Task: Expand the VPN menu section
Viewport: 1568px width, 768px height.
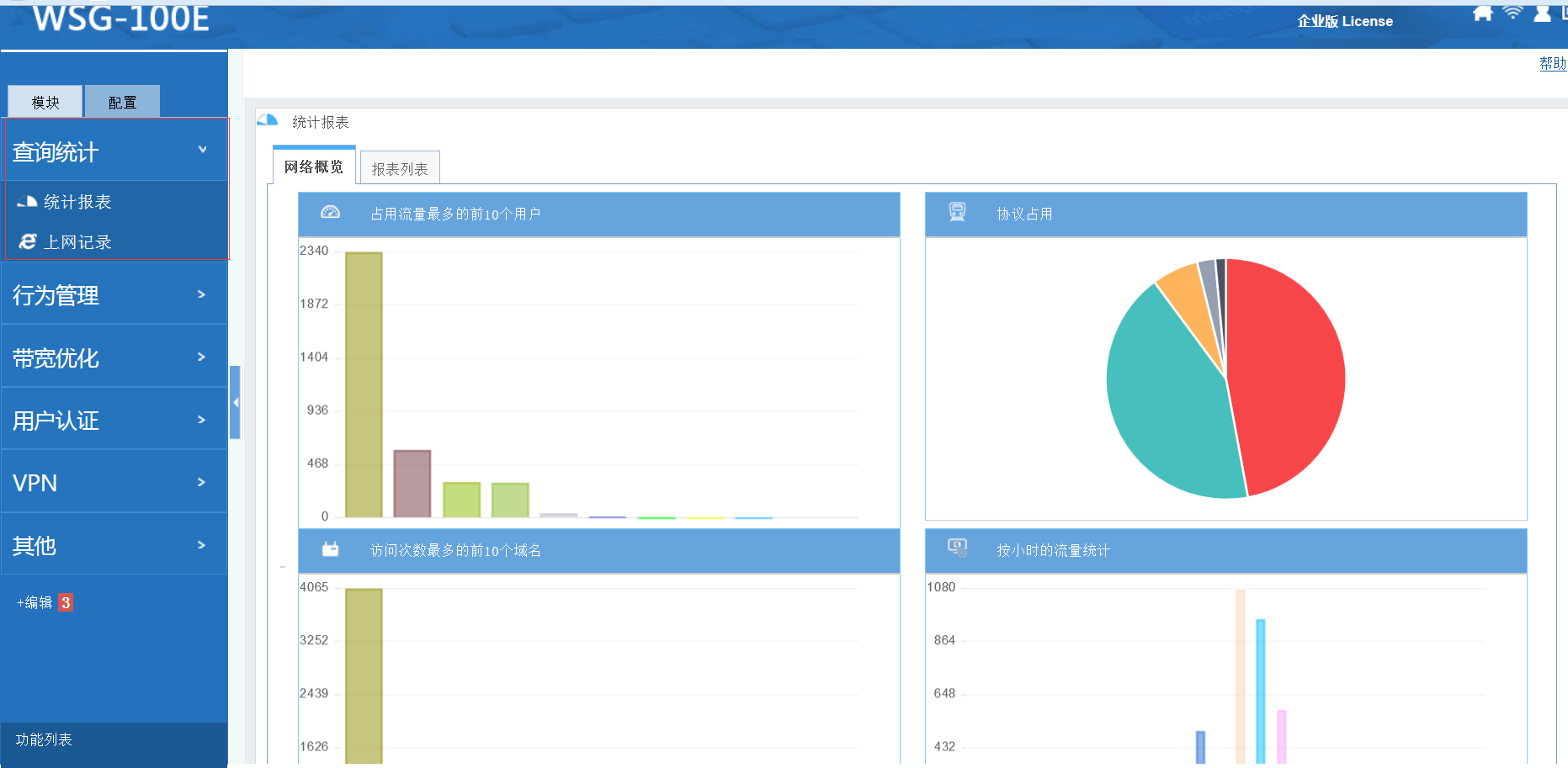Action: point(201,482)
